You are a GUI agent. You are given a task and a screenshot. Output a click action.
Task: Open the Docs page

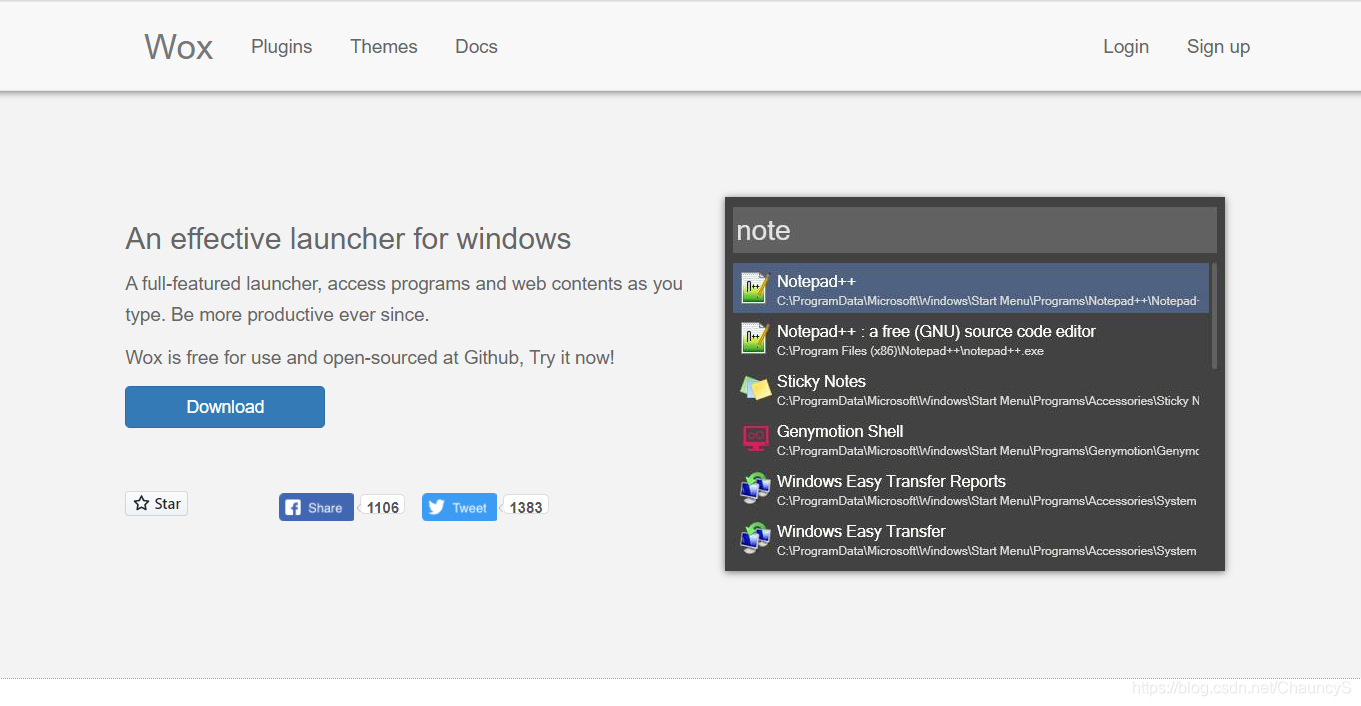(476, 47)
